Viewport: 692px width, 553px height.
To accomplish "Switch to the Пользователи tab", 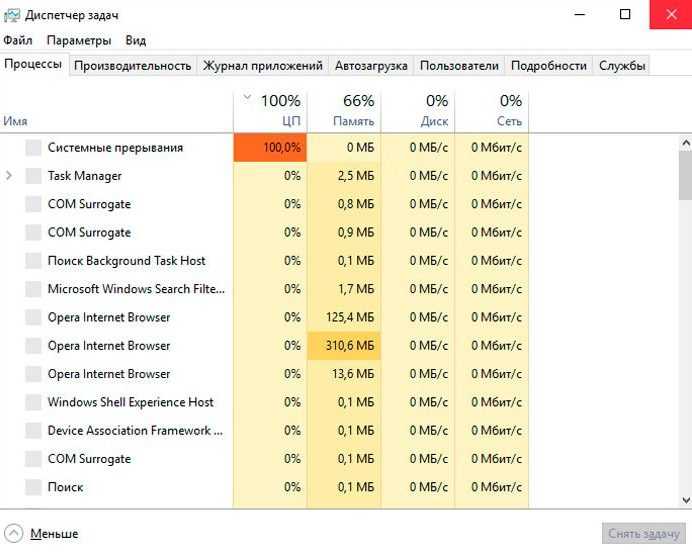I will [x=459, y=66].
